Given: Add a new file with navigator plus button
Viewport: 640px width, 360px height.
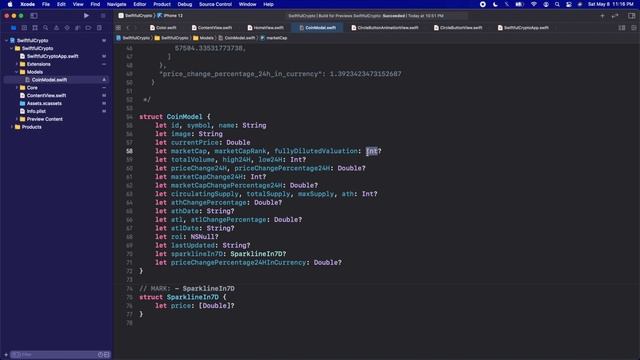Looking at the screenshot, I should tap(6, 355).
